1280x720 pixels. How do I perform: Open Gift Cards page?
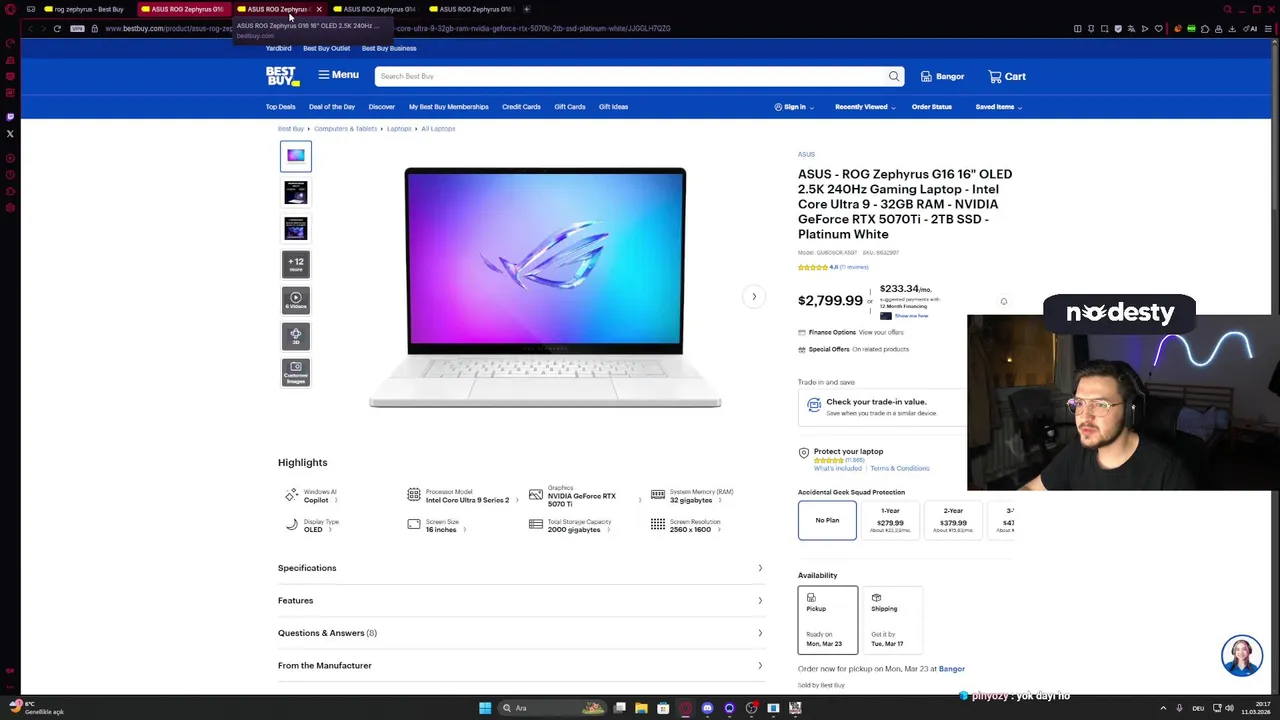[569, 107]
